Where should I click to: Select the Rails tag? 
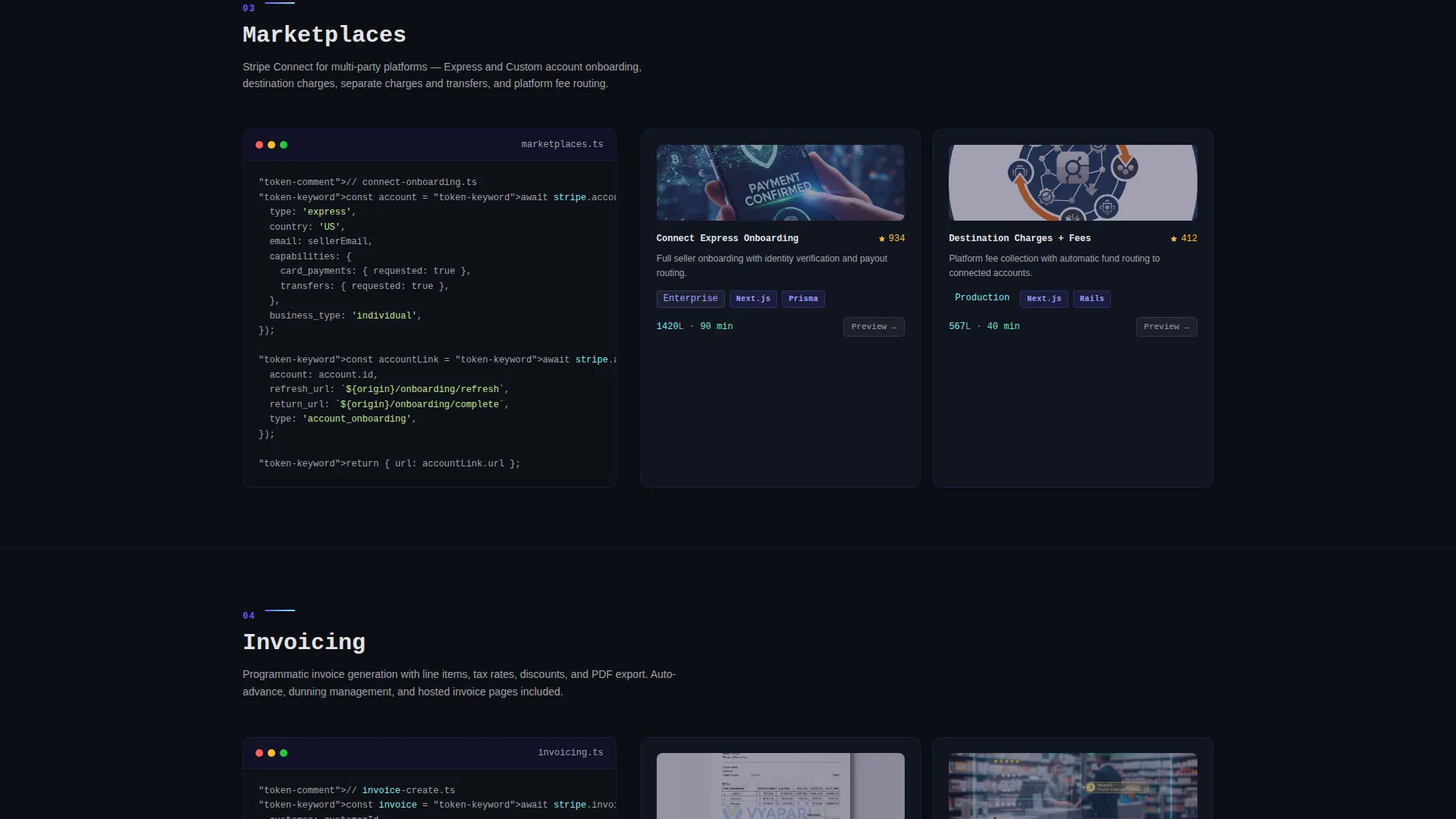pyautogui.click(x=1092, y=299)
